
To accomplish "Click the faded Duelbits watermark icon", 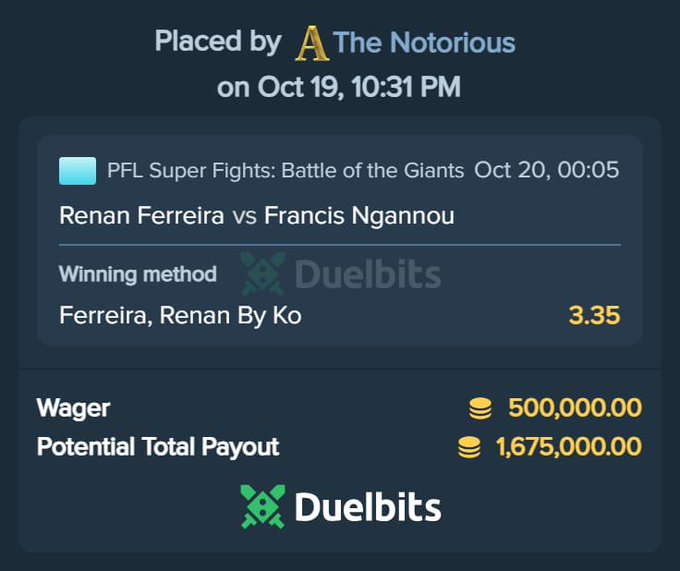I will 262,273.
